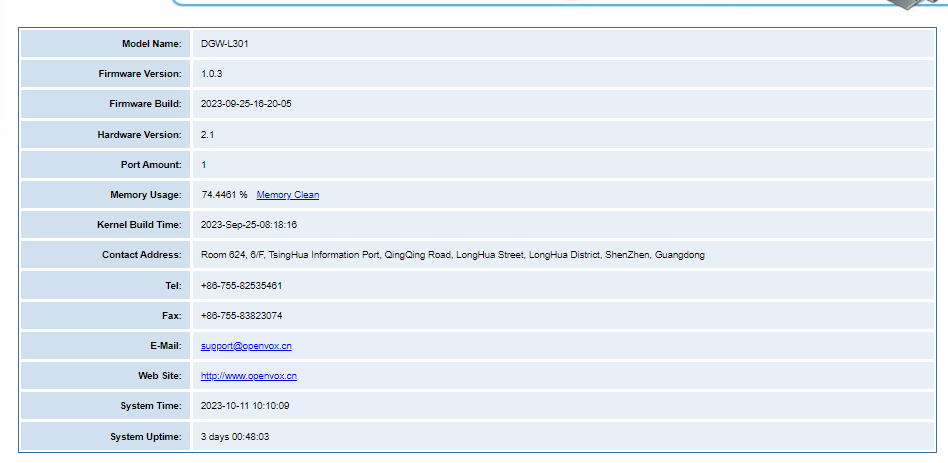Click the contact address text Room 624

click(x=223, y=255)
